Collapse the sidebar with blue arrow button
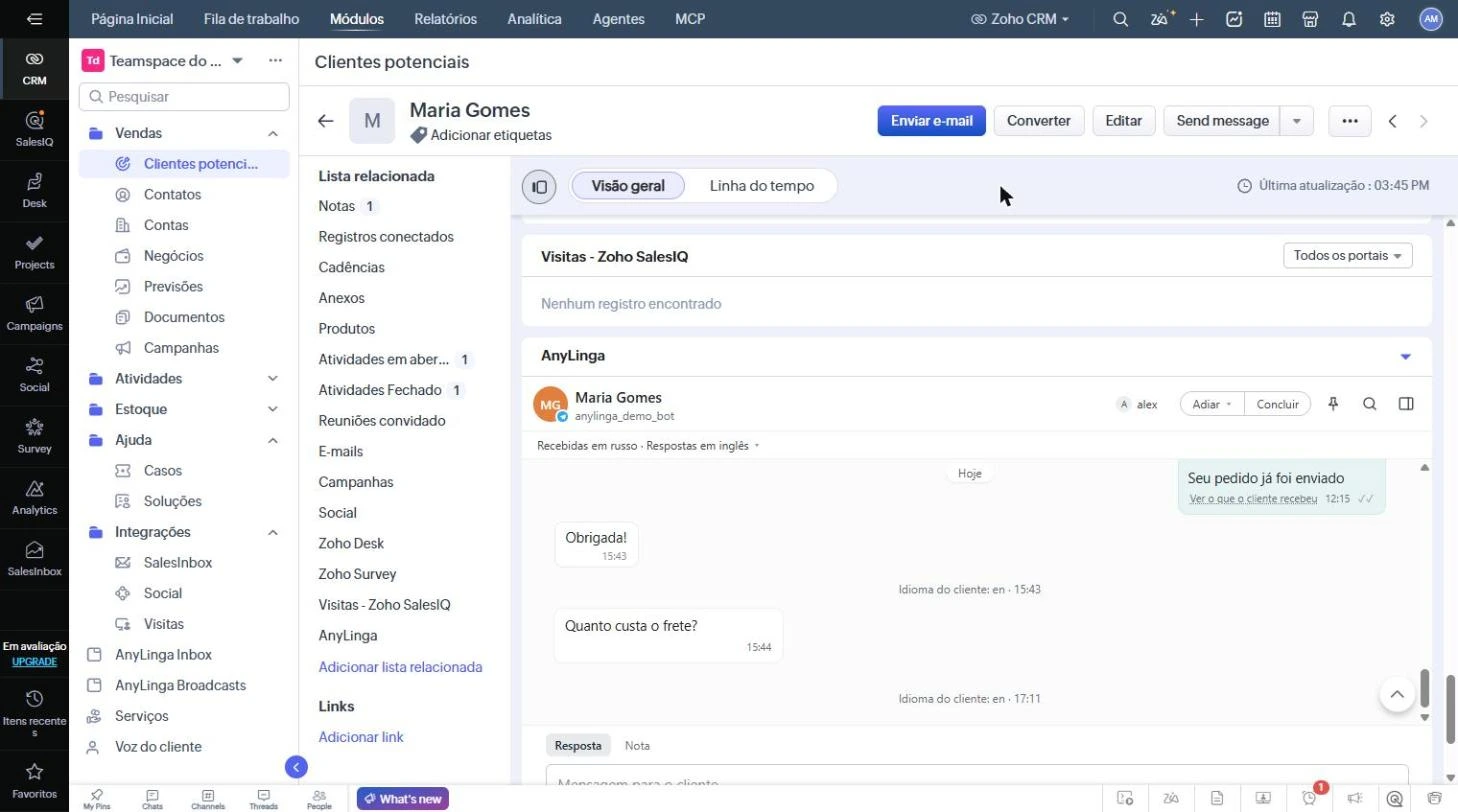 (296, 767)
